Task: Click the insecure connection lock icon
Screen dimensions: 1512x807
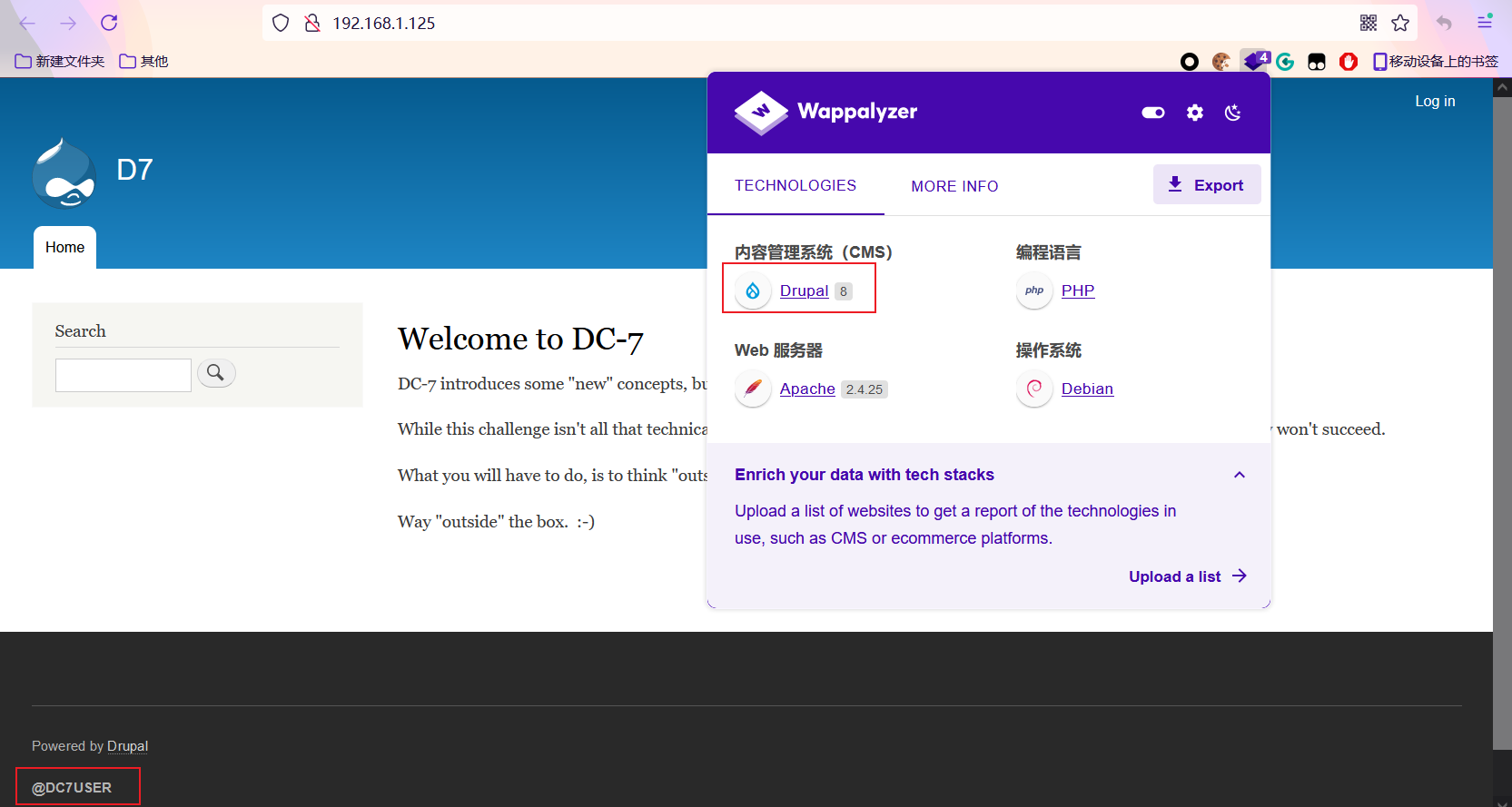Action: click(312, 23)
